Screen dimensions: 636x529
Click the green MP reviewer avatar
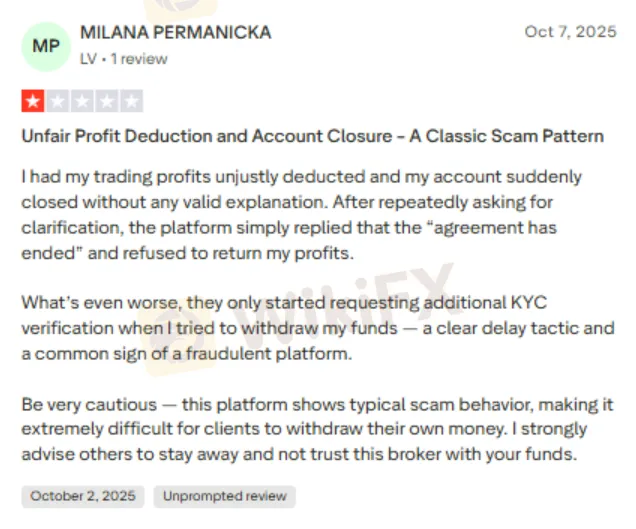(46, 46)
